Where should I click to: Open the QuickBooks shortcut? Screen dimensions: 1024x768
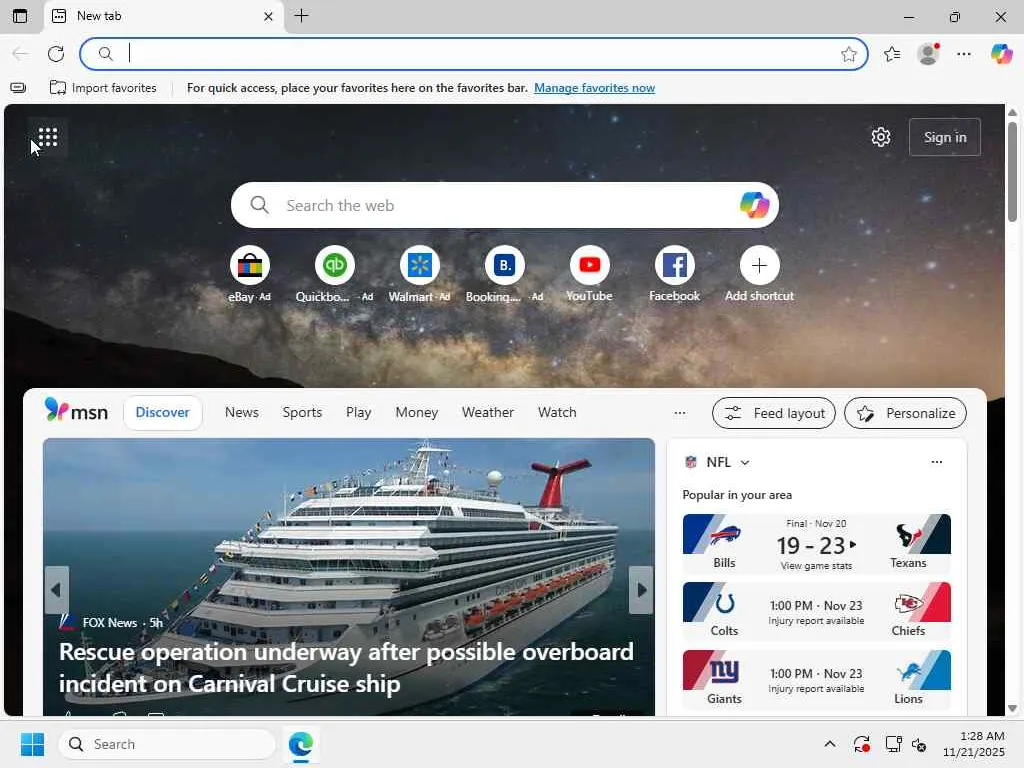coord(334,265)
